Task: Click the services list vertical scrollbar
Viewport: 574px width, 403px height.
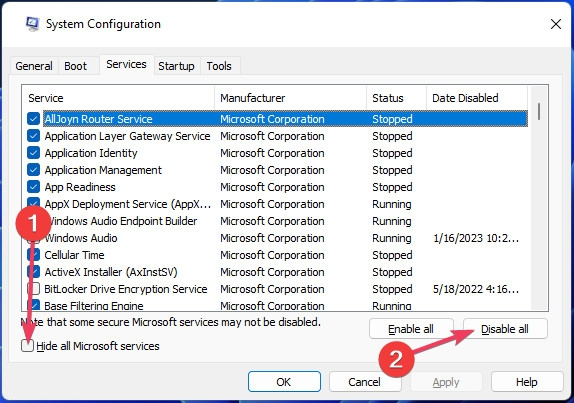Action: pyautogui.click(x=539, y=198)
